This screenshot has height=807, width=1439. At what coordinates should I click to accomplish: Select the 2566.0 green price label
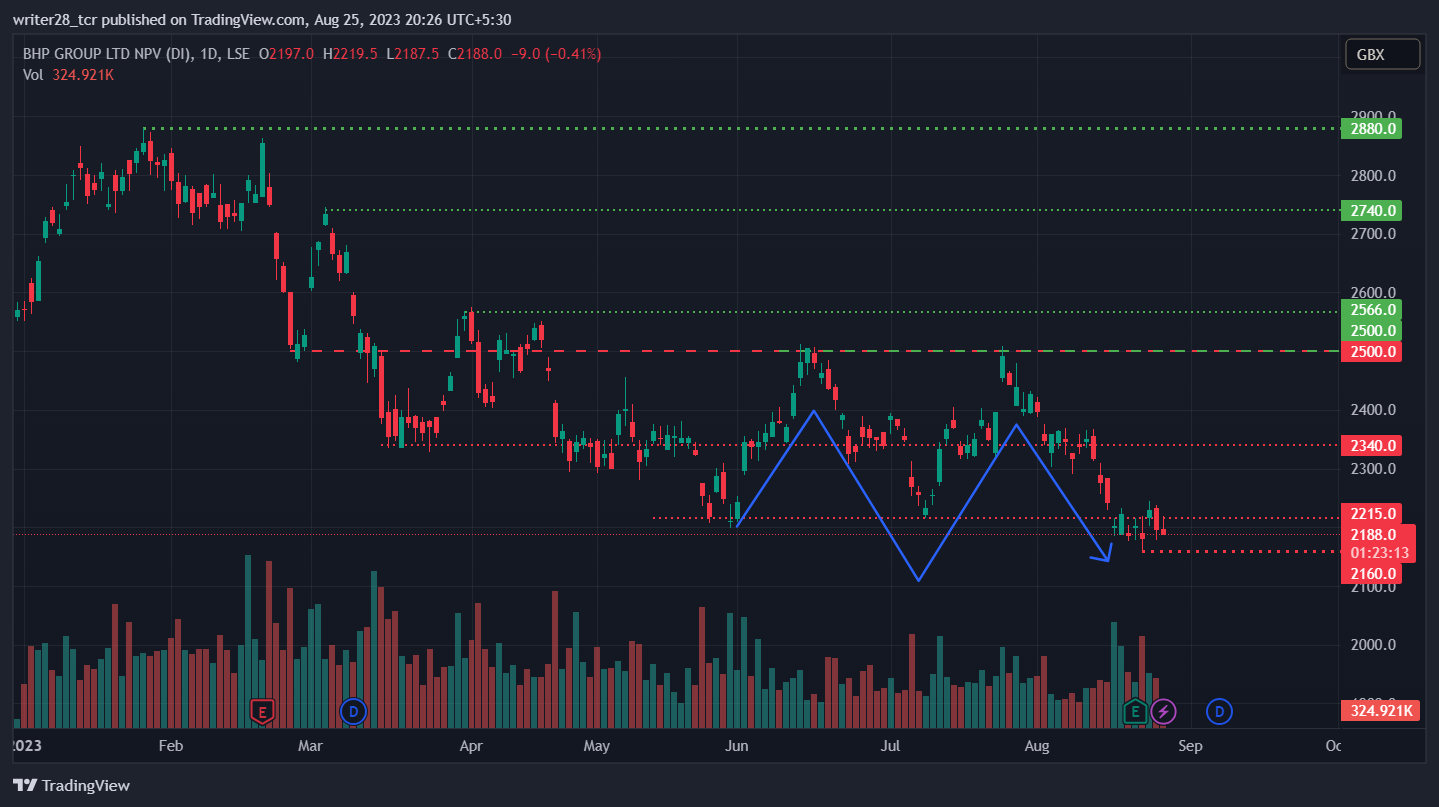pos(1372,310)
